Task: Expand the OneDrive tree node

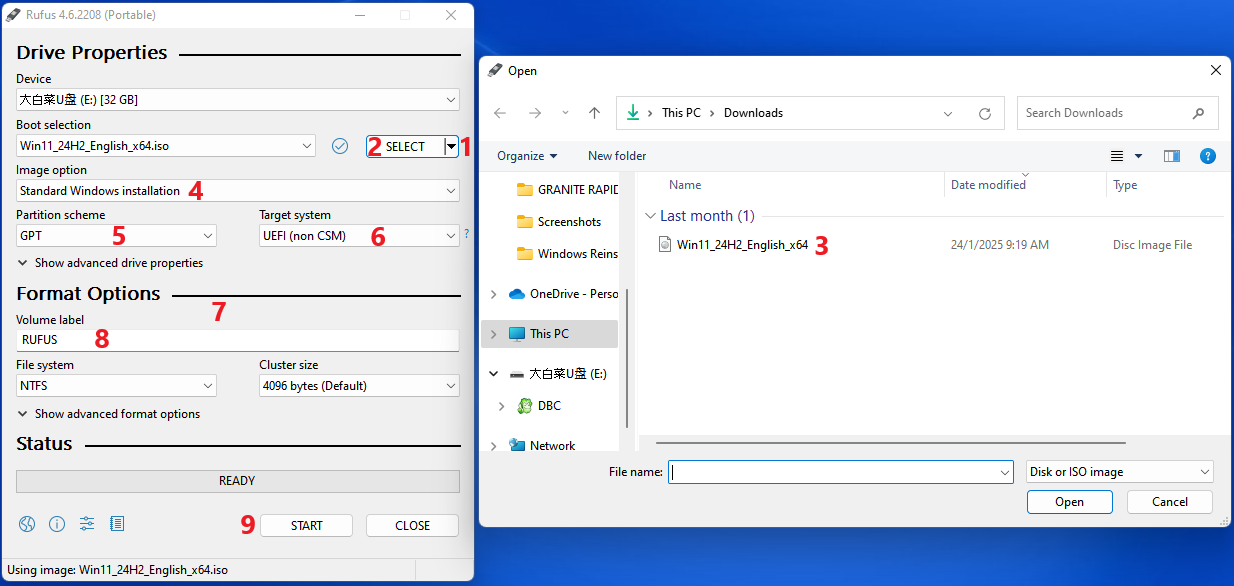Action: [x=493, y=294]
